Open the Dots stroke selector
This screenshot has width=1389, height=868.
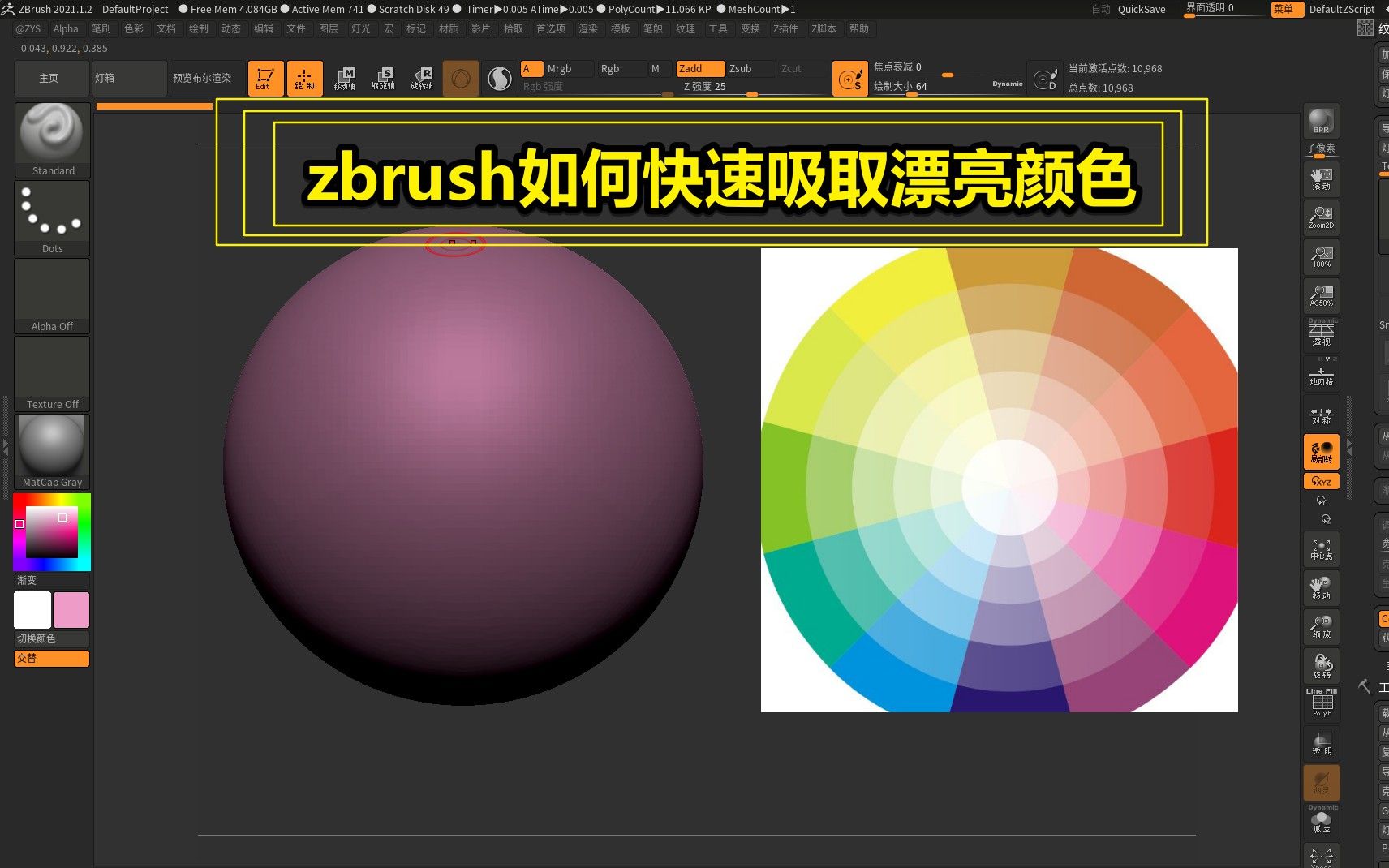tap(52, 213)
